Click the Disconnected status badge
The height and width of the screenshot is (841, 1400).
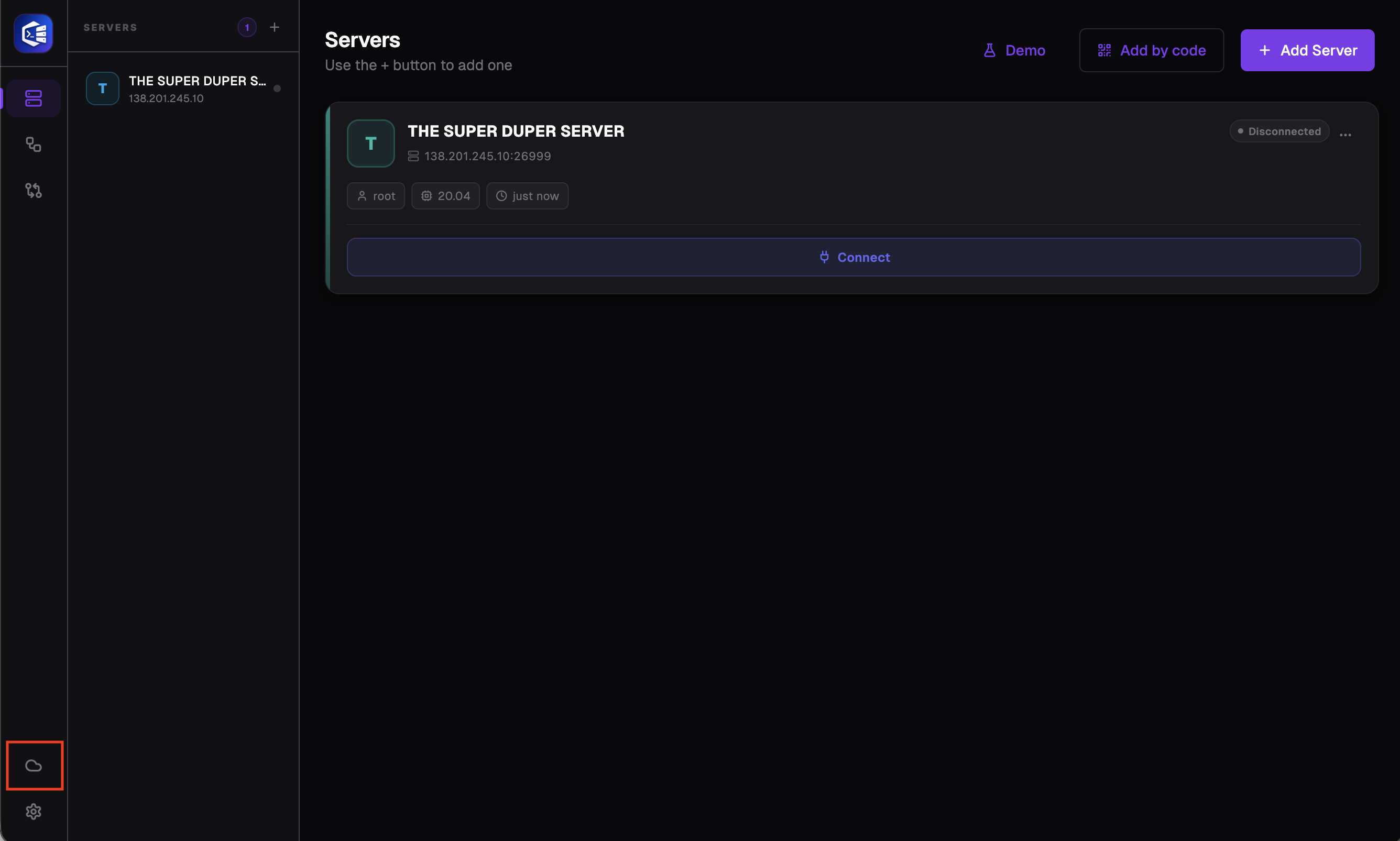pyautogui.click(x=1279, y=131)
